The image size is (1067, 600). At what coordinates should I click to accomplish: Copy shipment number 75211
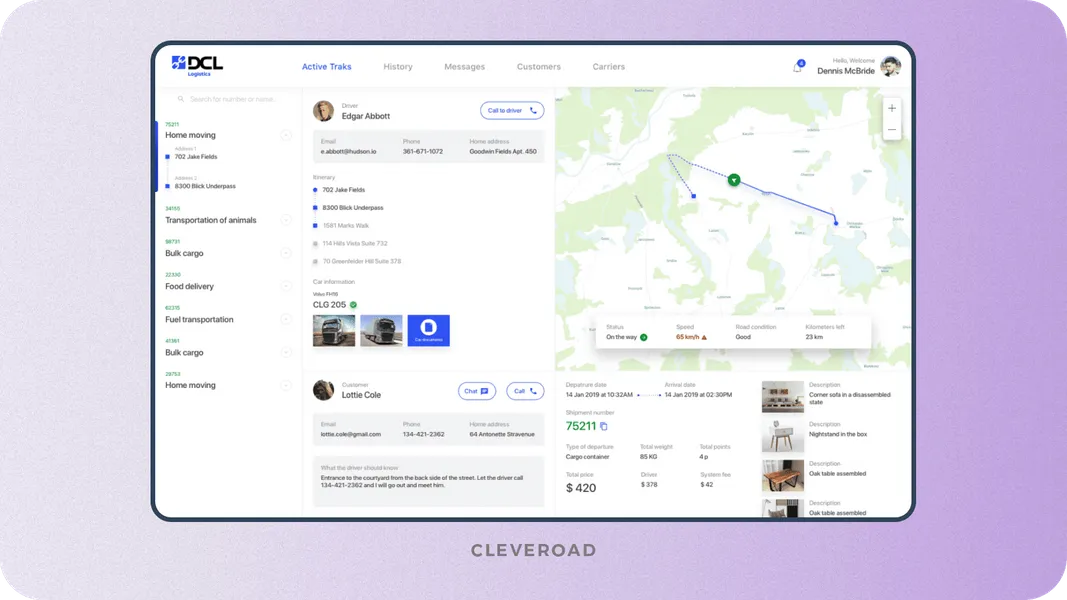tap(604, 427)
